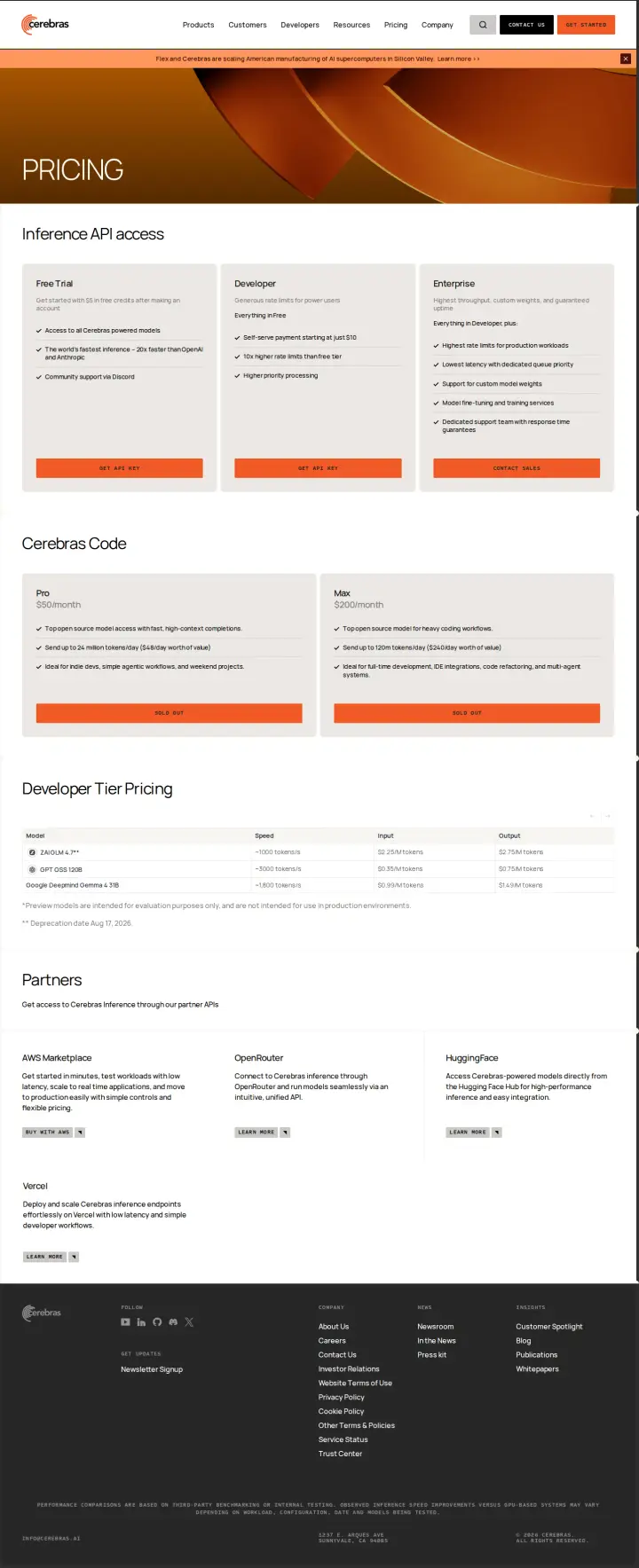
Task: Click the '$200/month' Max price text
Action: coord(359,605)
